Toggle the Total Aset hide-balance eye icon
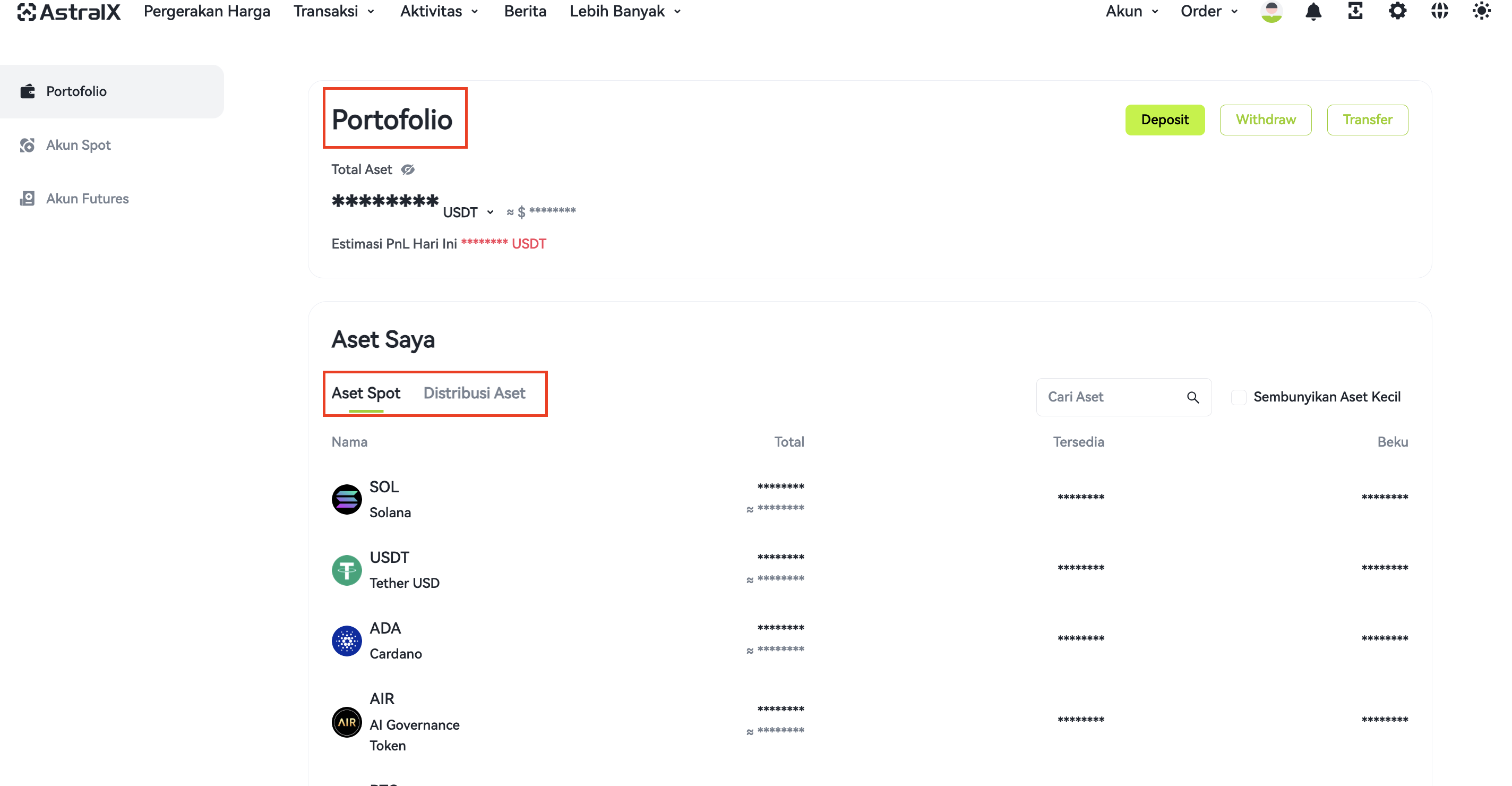The image size is (1512, 786). 408,170
